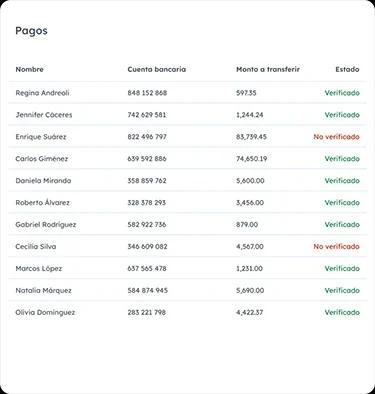Click the amount 1,244.24

point(249,115)
